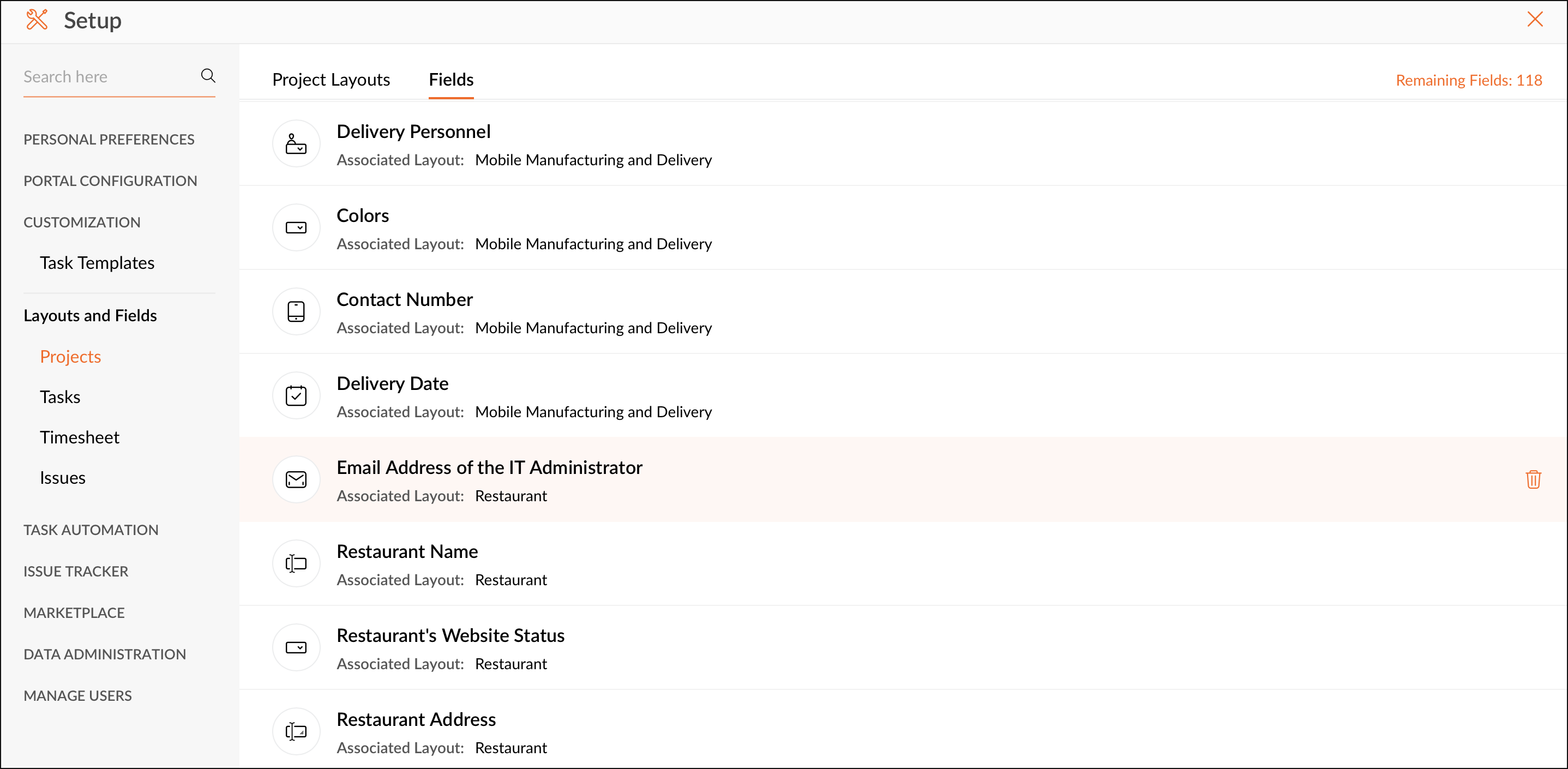Click the Delivery Date calendar icon
This screenshot has width=1568, height=769.
(296, 396)
